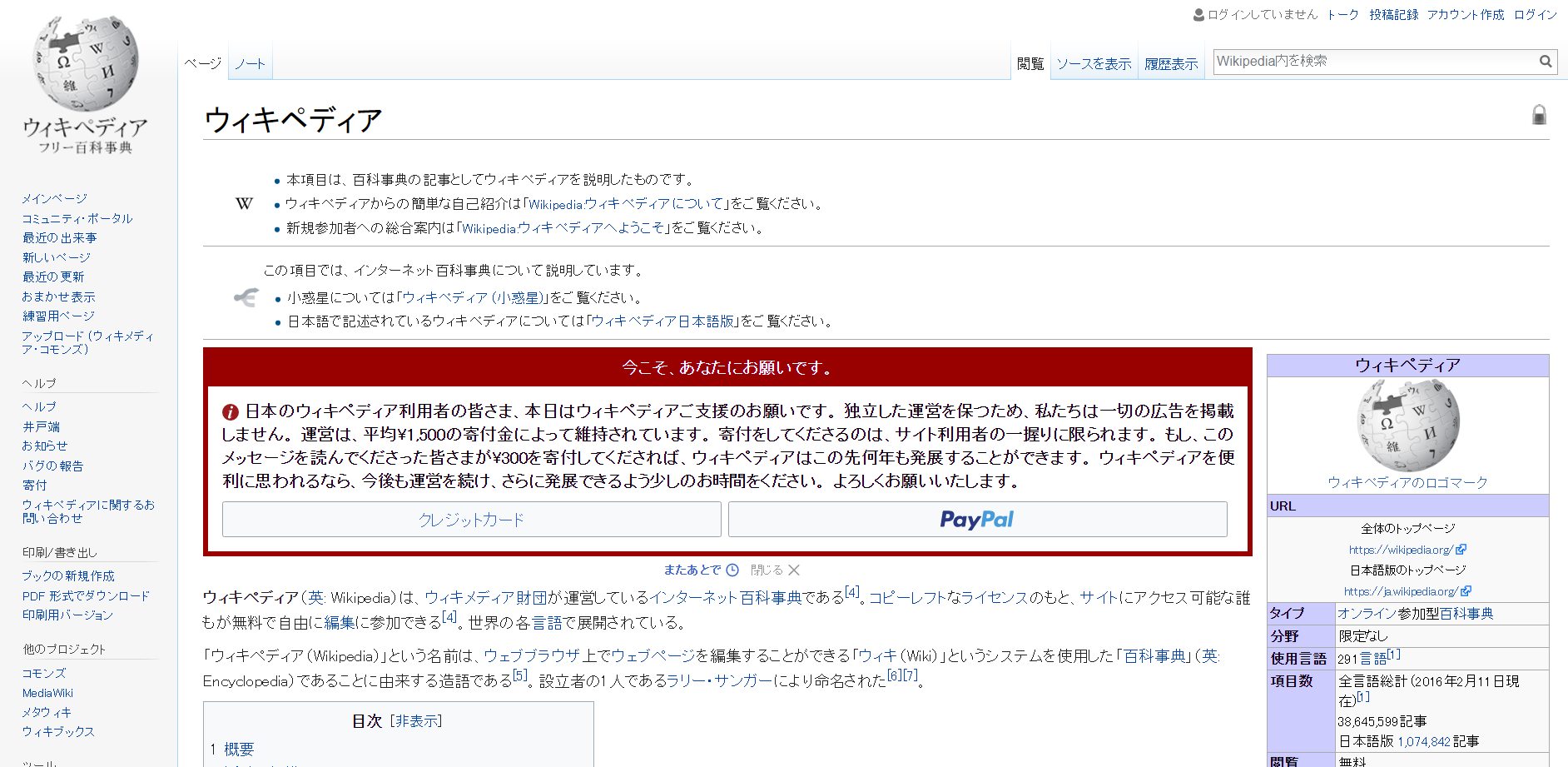Click the Wikipedia search input field
Image resolution: width=1568 pixels, height=767 pixels.
tap(1375, 62)
